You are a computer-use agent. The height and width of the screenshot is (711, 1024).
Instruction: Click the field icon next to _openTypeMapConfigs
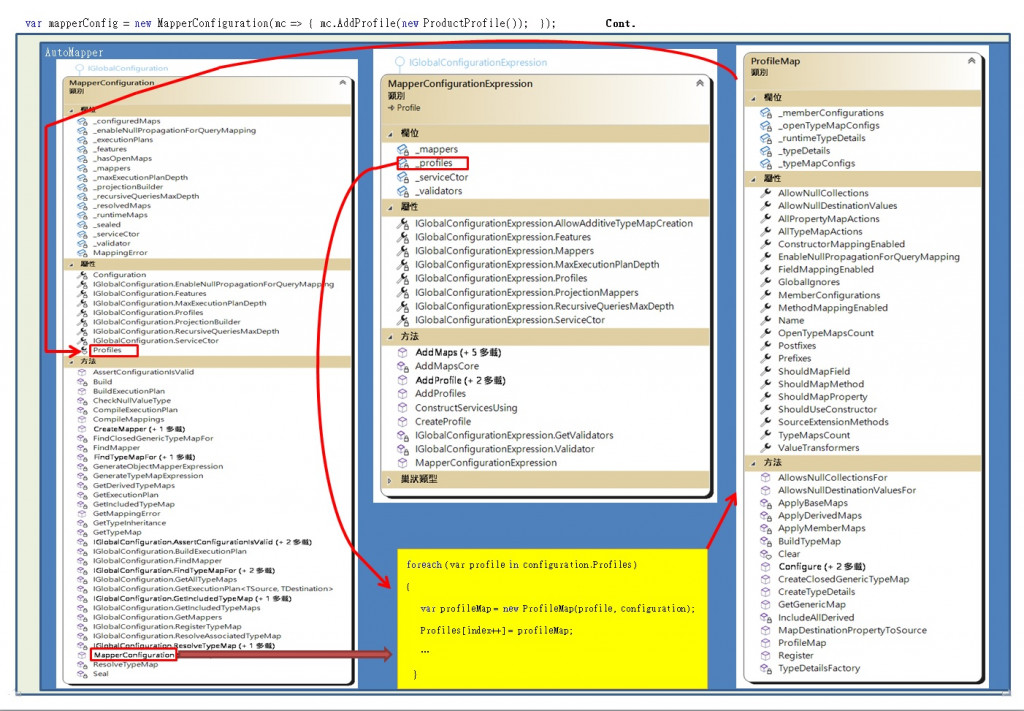(765, 125)
